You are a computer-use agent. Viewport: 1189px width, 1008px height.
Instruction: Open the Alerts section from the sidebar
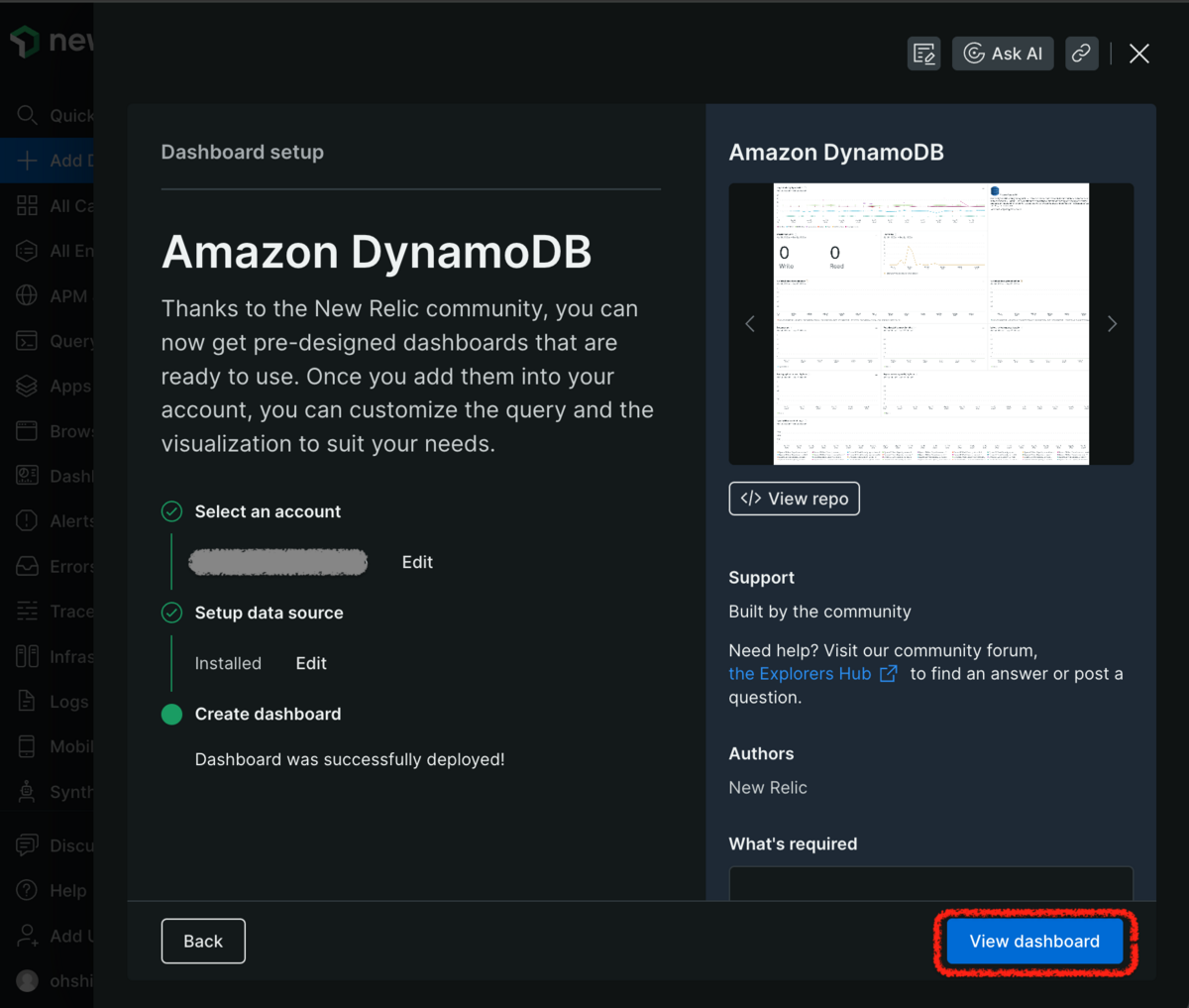point(27,520)
